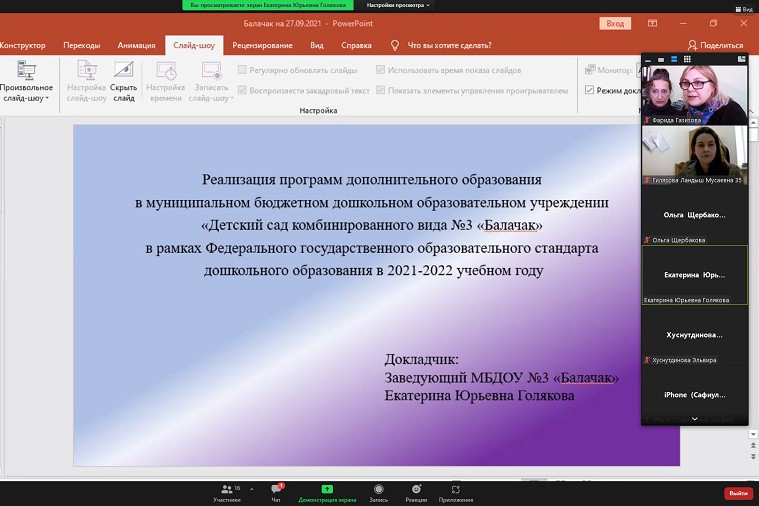Switch video panel to single speaker thumbnail view
The image size is (759, 506).
pyautogui.click(x=661, y=60)
